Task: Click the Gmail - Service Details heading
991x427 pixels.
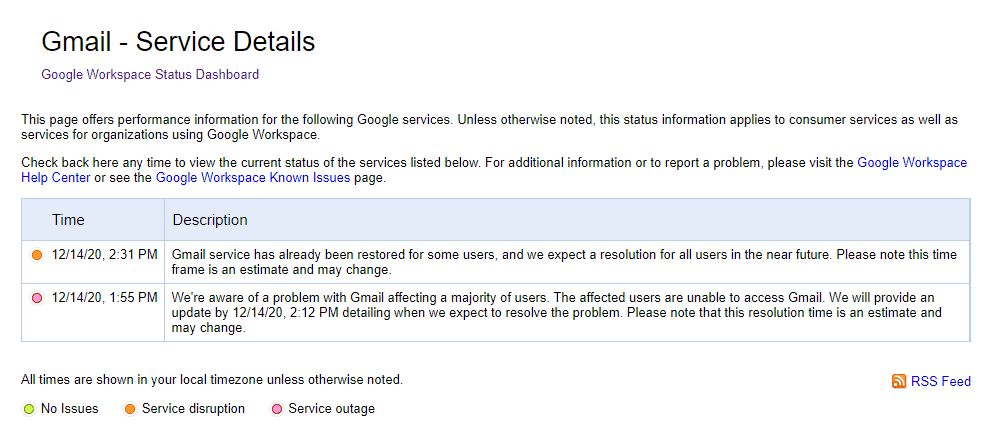Action: click(178, 42)
